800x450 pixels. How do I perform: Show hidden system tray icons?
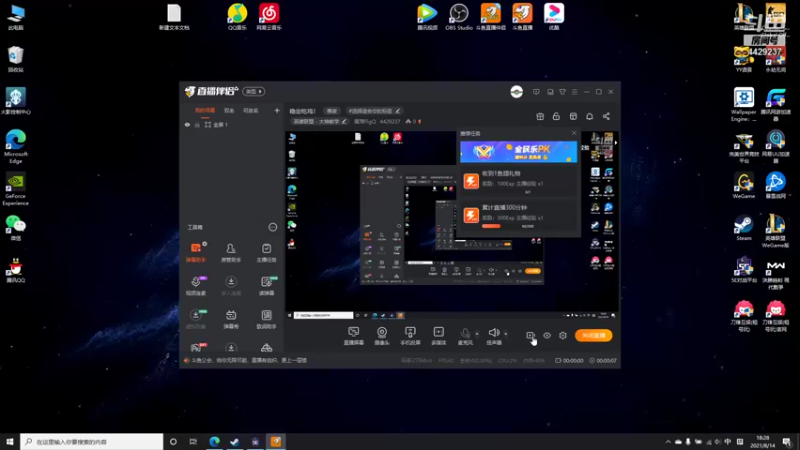tap(668, 442)
